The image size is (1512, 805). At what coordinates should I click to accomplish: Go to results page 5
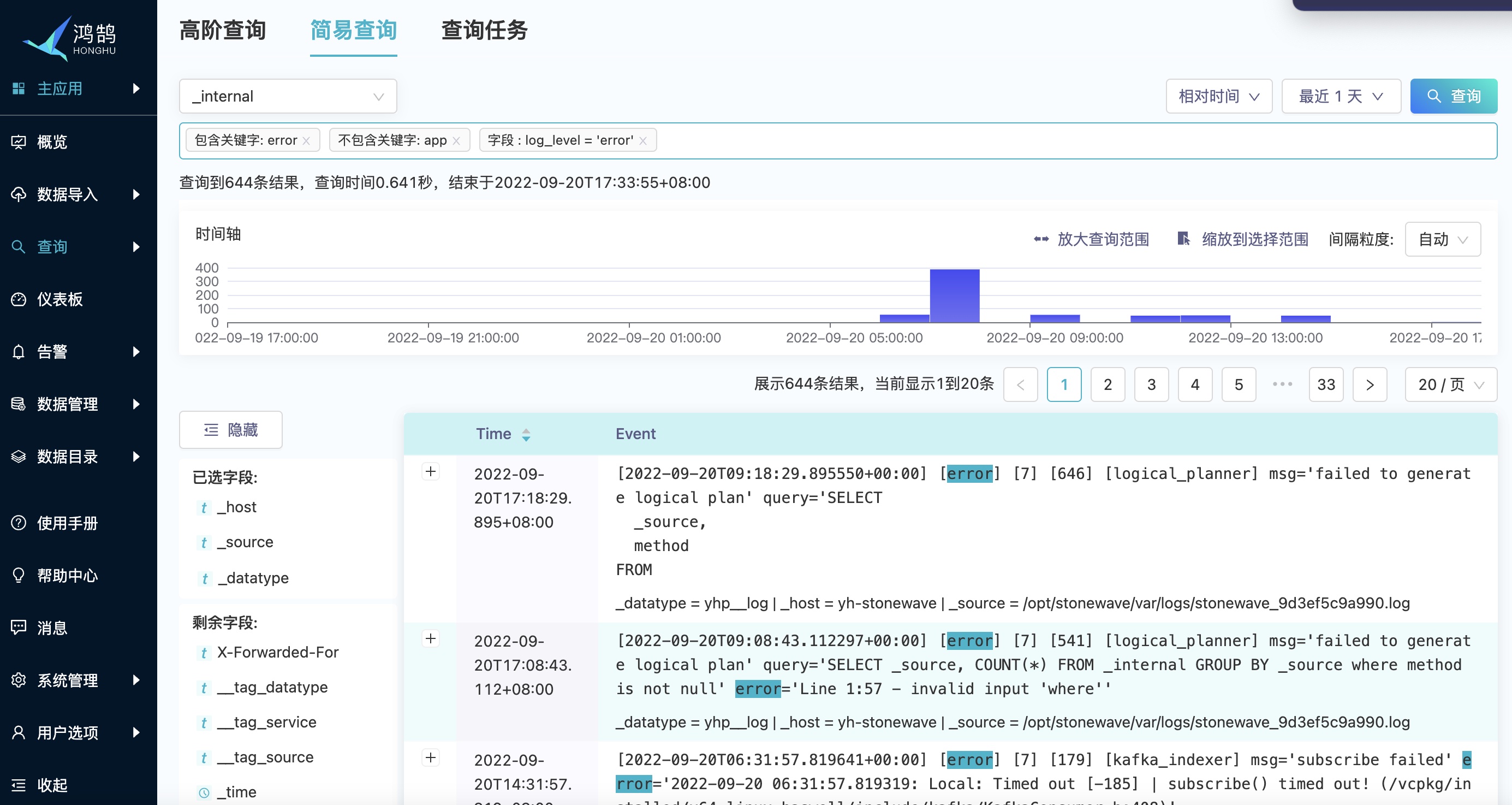1239,384
